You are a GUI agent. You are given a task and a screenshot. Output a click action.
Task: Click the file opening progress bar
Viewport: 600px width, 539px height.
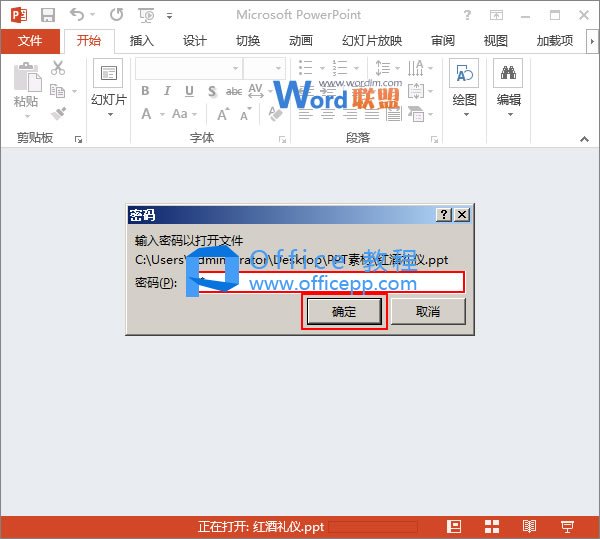tap(374, 526)
